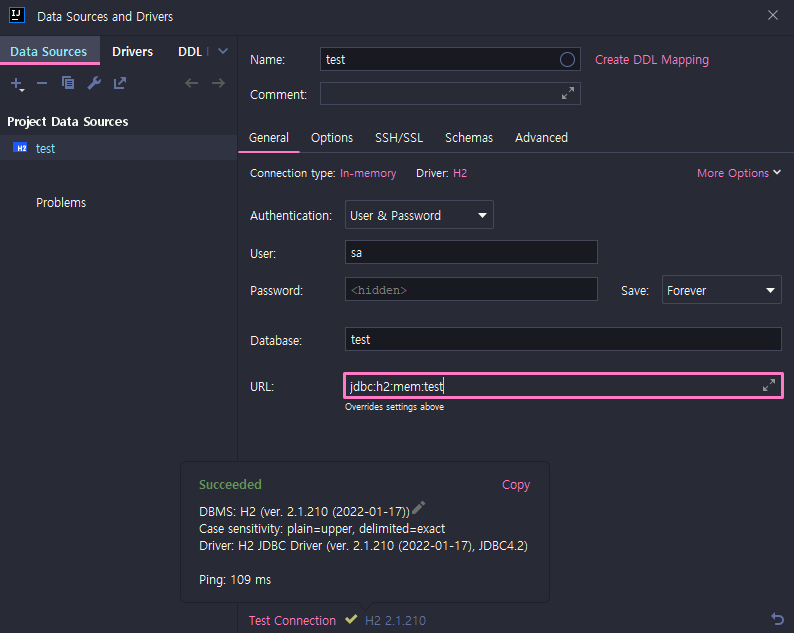
Task: Click the color circle in the Name field
Action: 567,60
